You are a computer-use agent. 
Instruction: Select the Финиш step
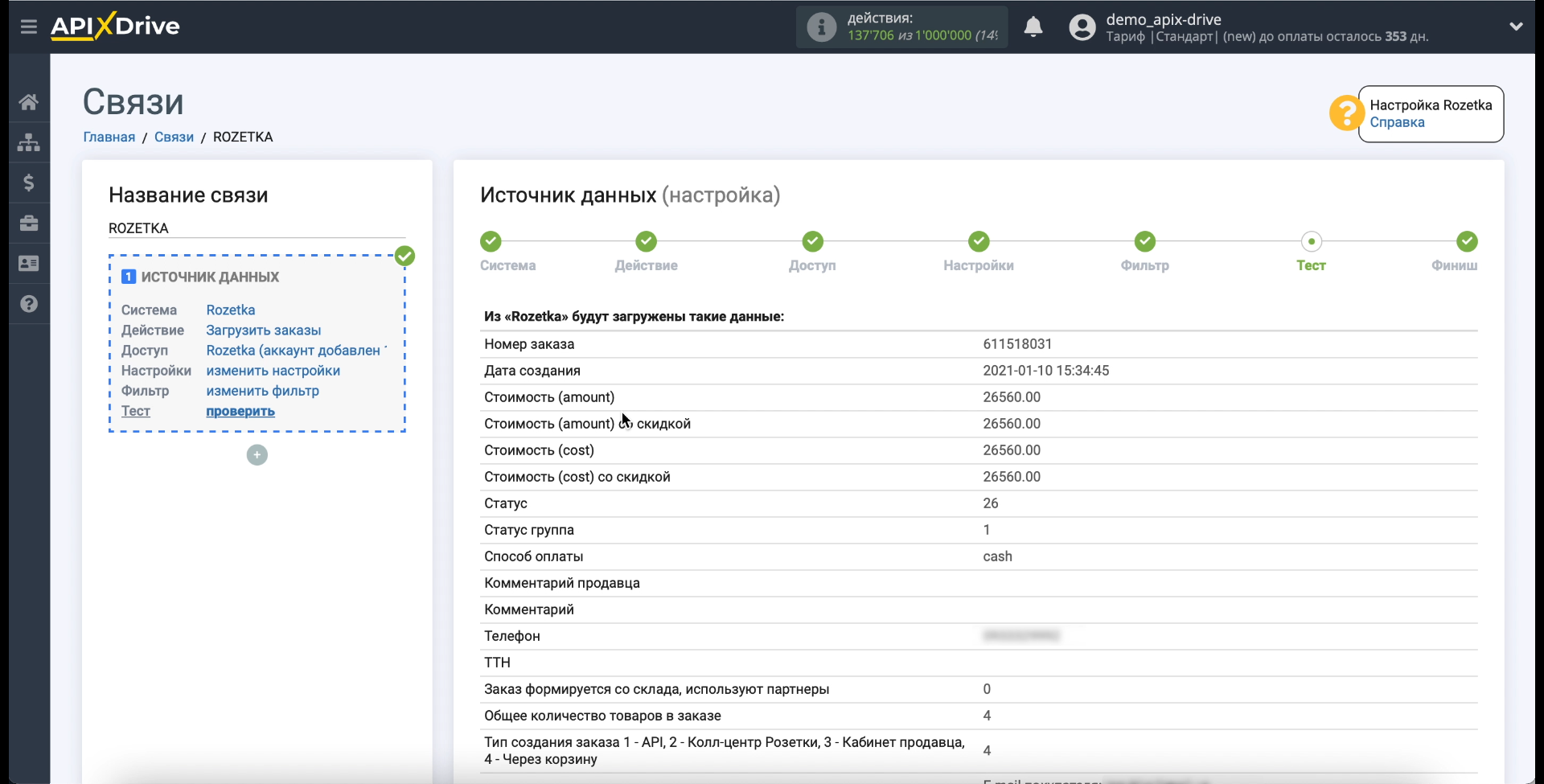point(1455,265)
